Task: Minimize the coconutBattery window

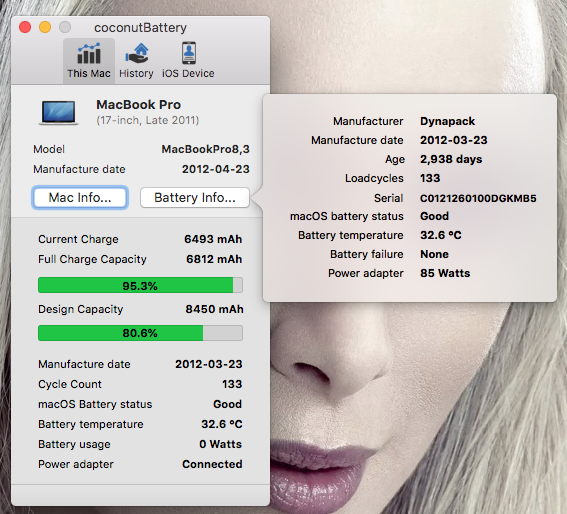Action: 45,27
